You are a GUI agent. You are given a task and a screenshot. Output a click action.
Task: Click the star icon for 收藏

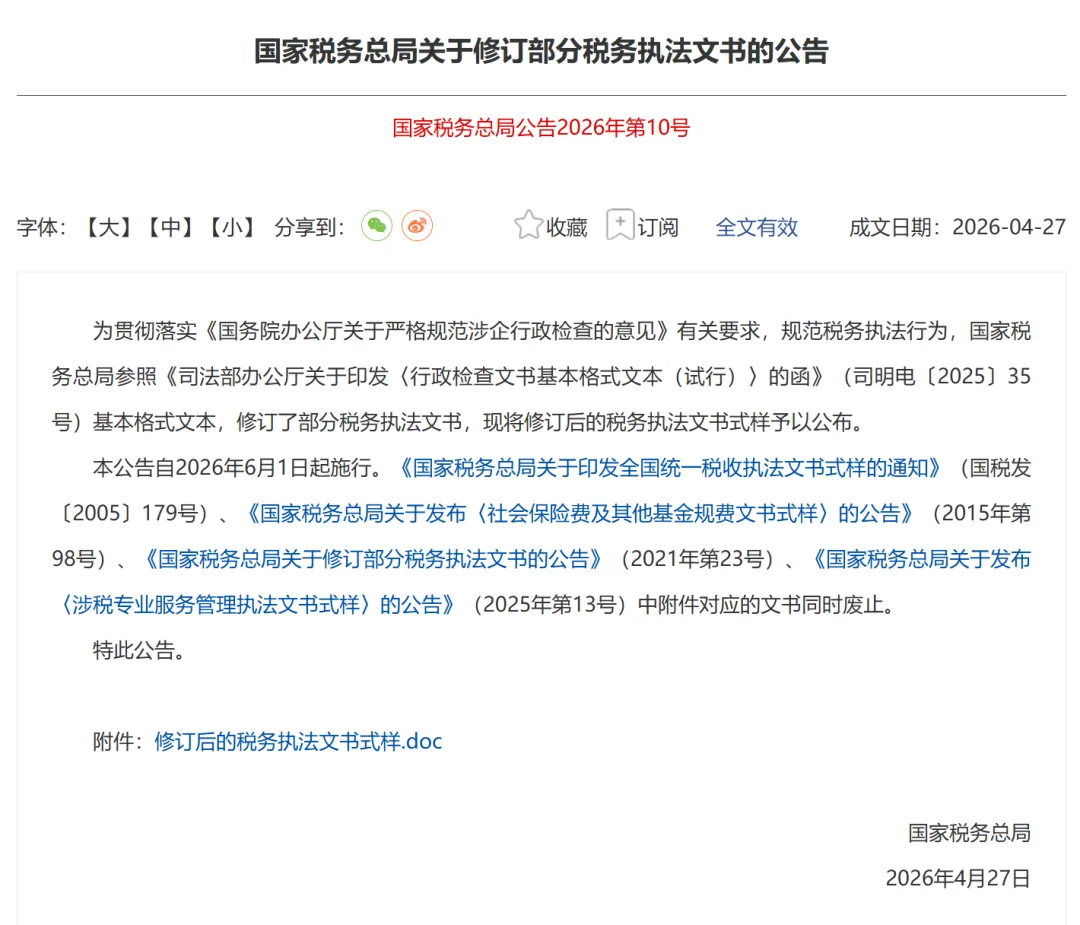coord(528,225)
